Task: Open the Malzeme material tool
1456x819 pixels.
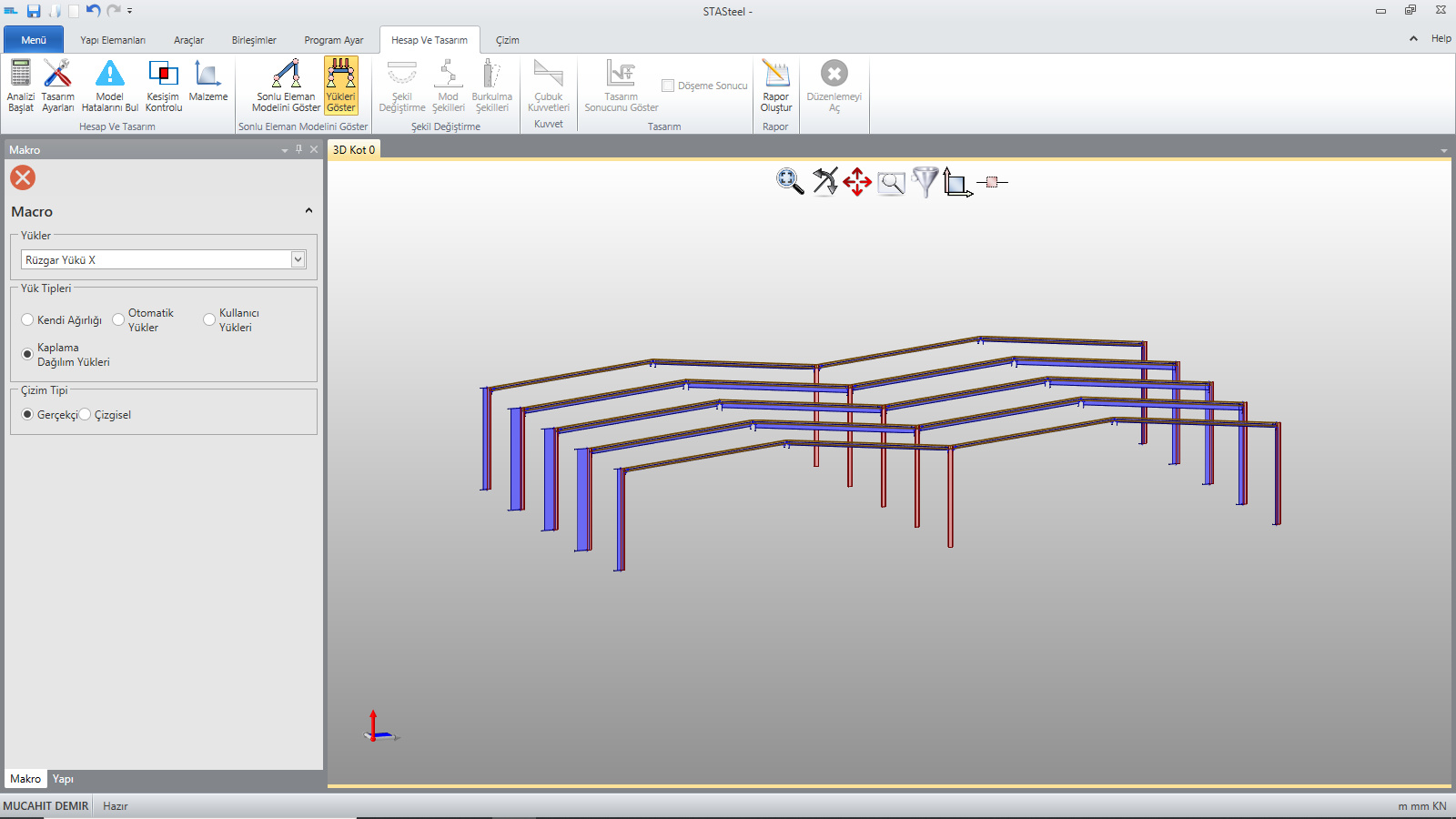Action: click(207, 74)
